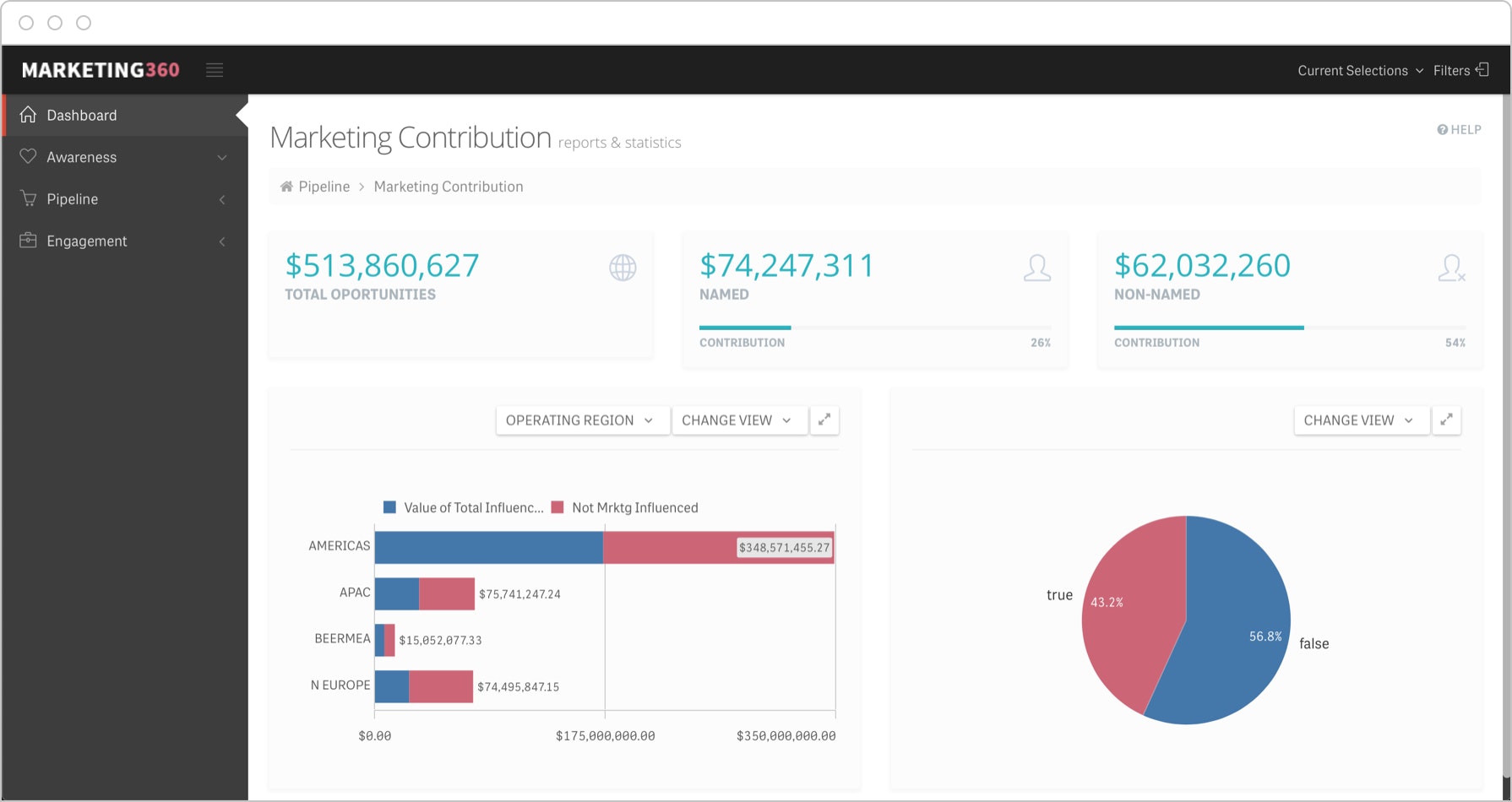Expand the Engagement menu chevron
The image size is (1512, 802).
(x=222, y=241)
